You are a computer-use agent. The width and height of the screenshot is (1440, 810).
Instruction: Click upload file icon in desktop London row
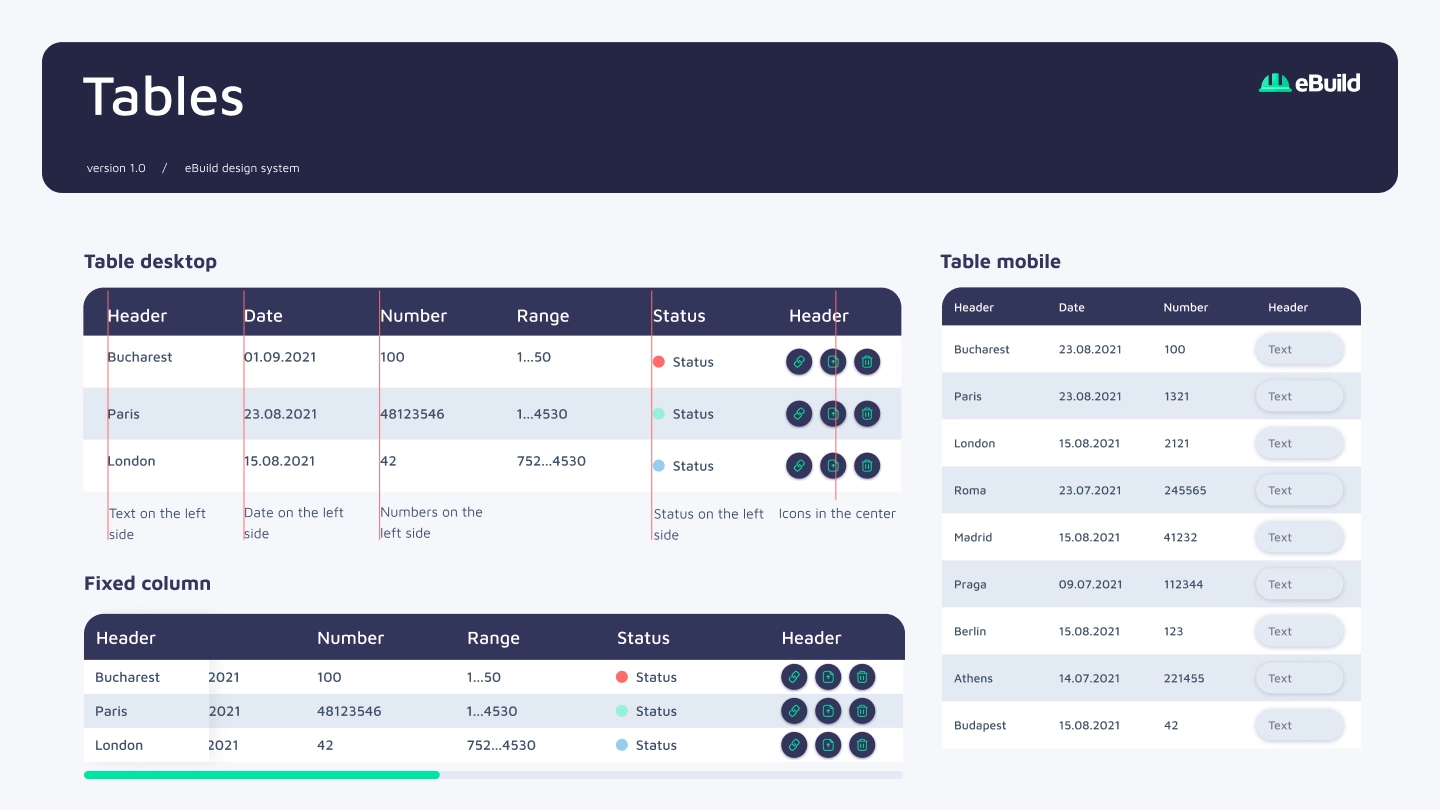tap(833, 465)
